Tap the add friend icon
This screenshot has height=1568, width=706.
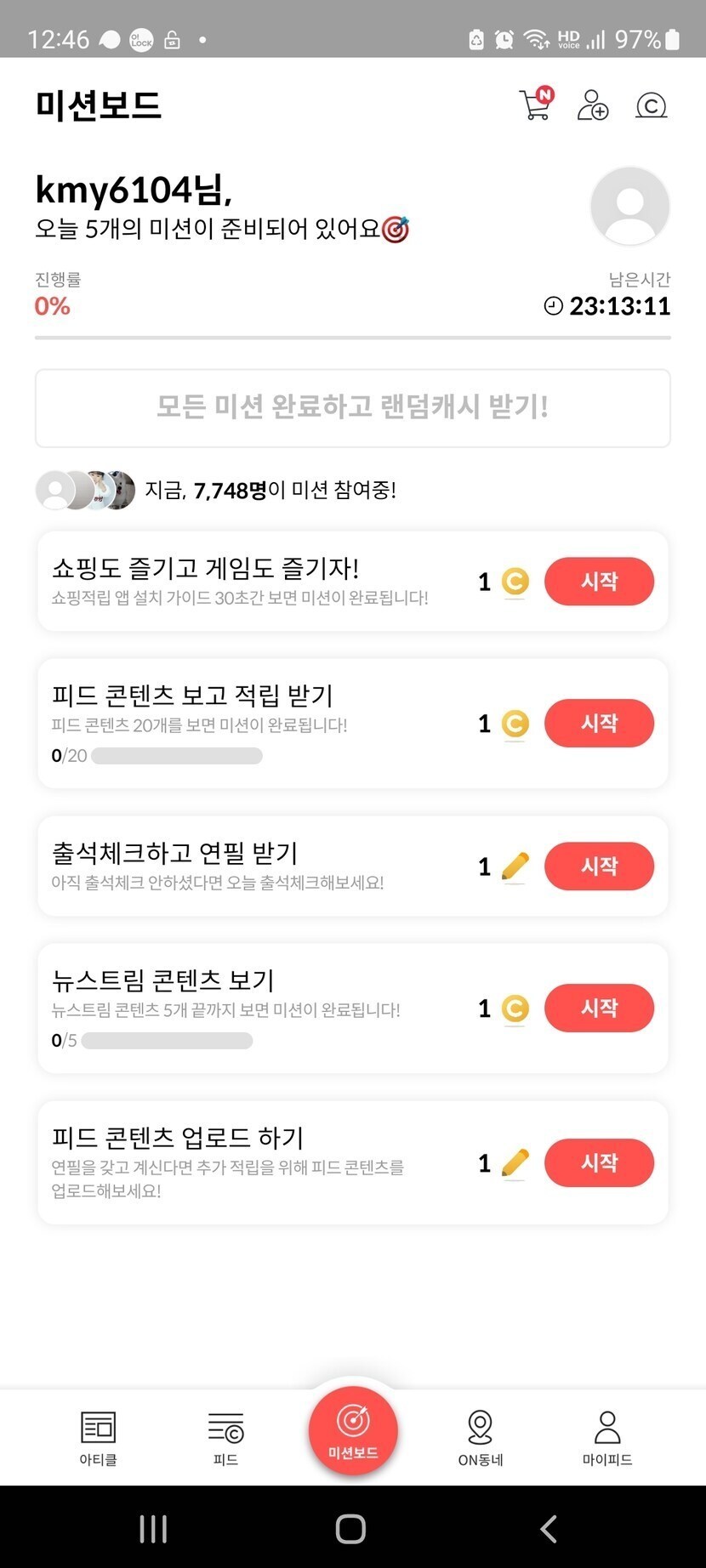[593, 105]
